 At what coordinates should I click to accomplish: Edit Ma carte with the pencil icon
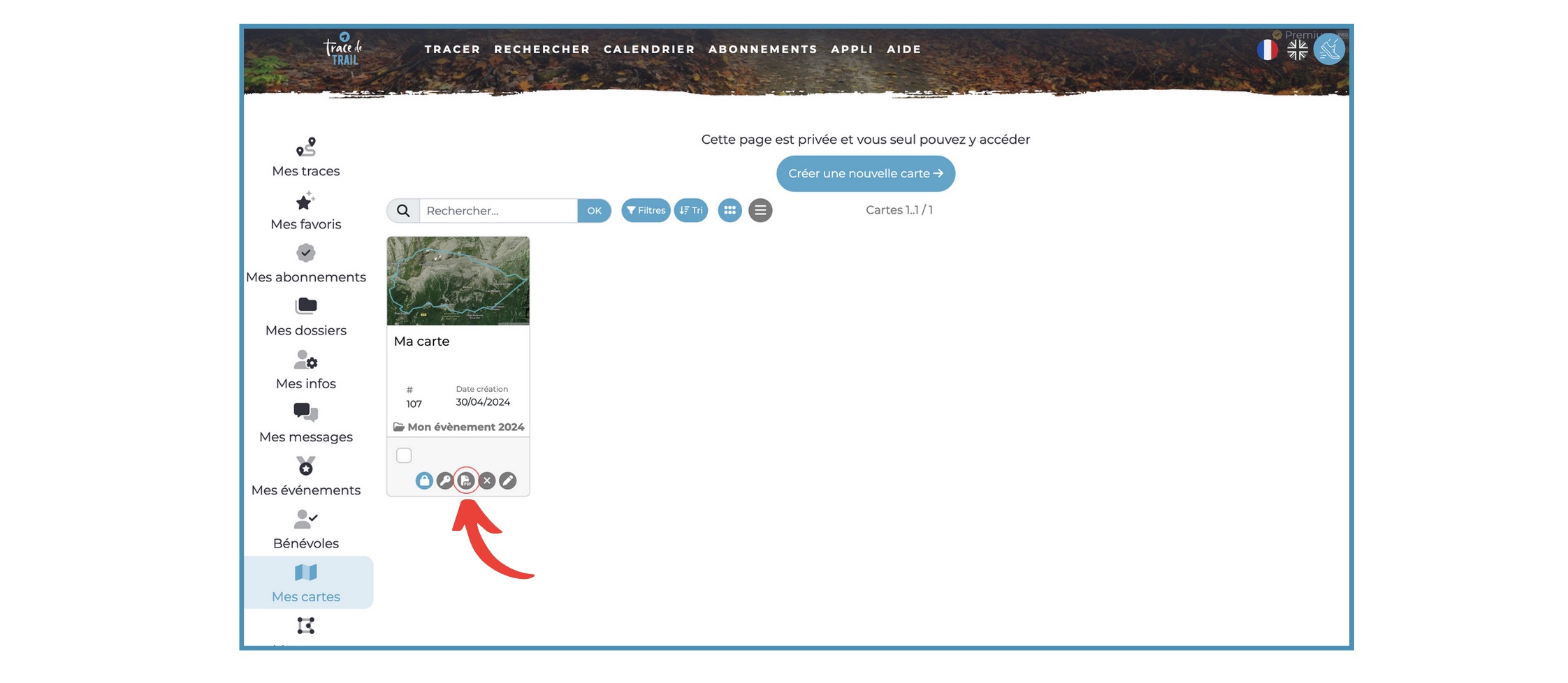(508, 480)
